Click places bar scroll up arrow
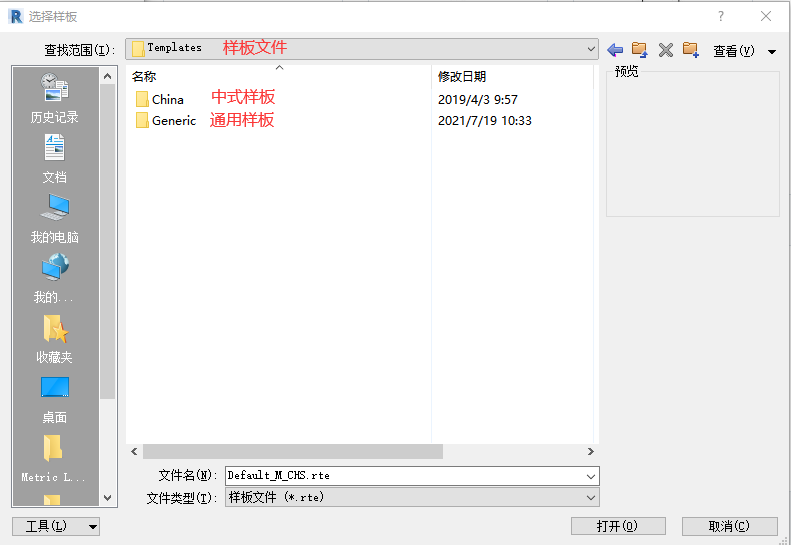Viewport: 791px width, 545px height. (107, 76)
